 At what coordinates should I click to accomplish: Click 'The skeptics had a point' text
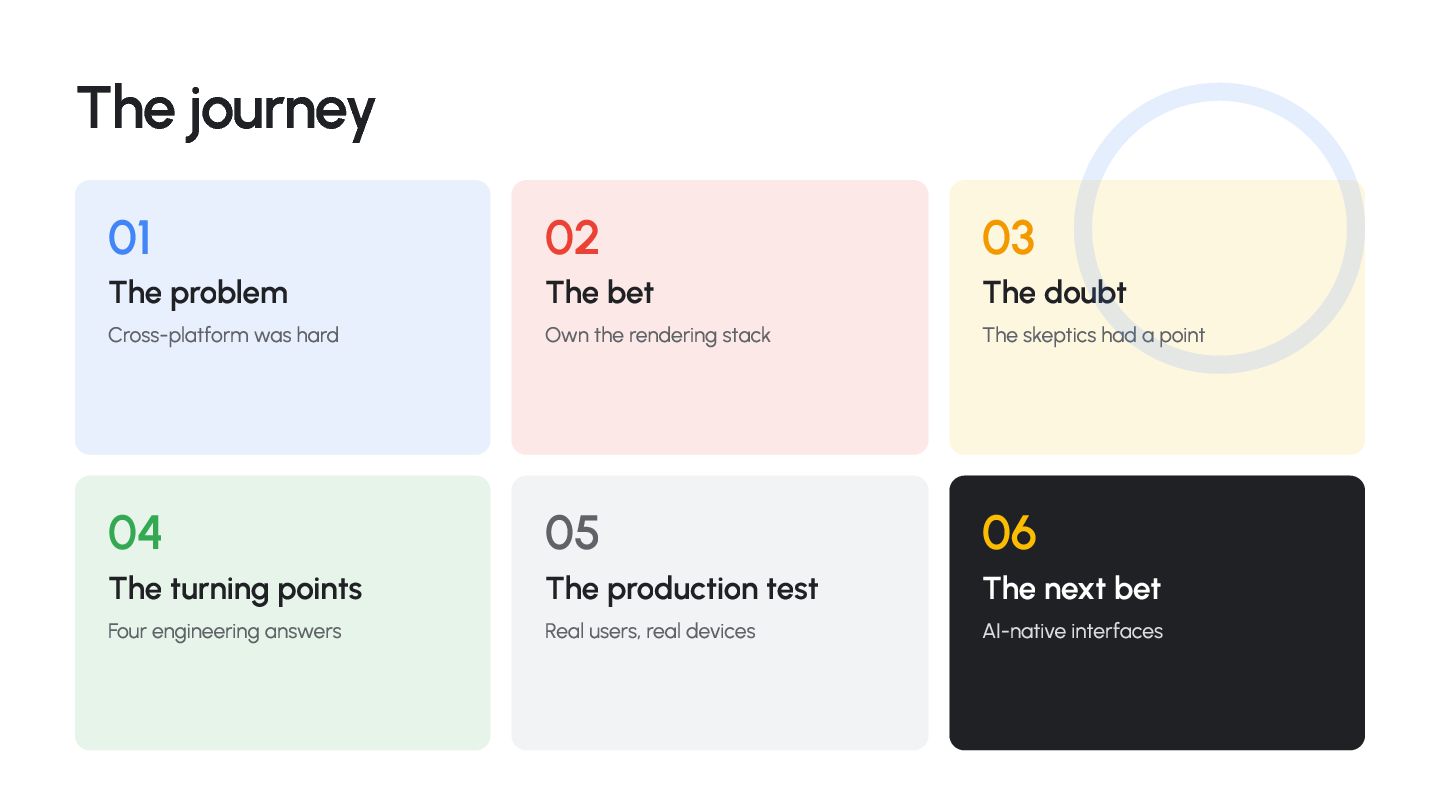[x=1093, y=335]
